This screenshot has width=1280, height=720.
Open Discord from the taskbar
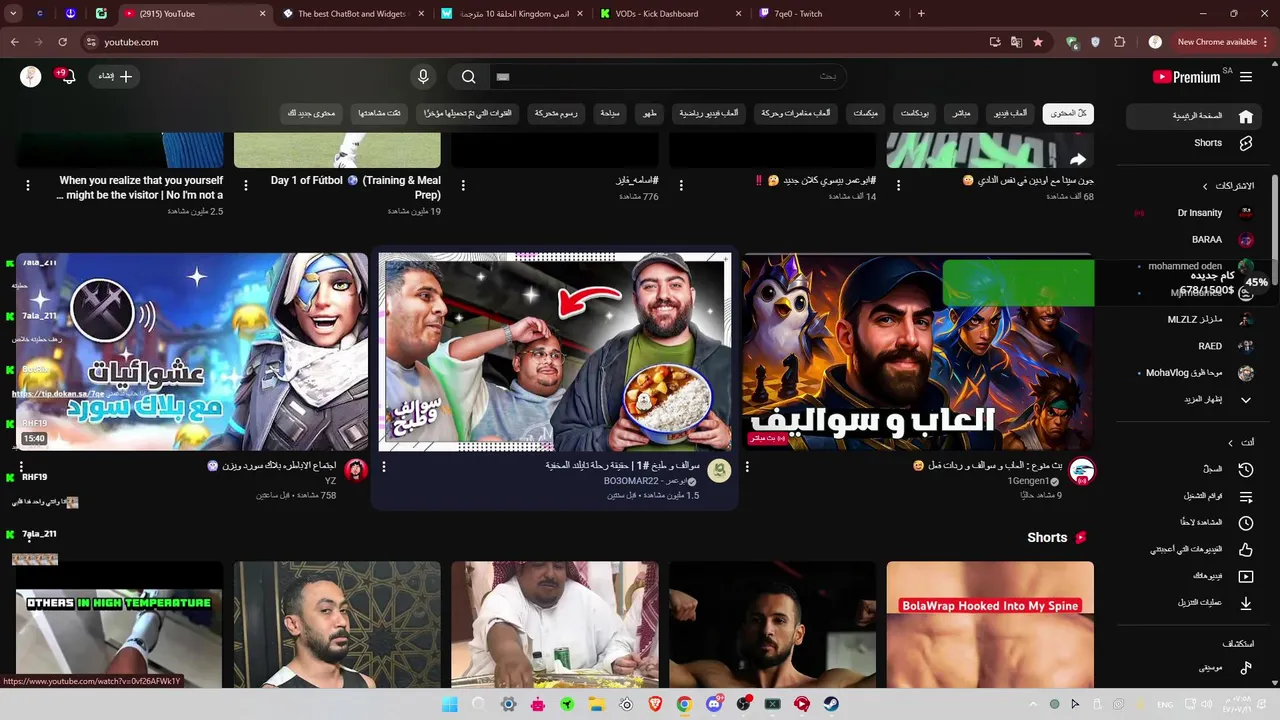coord(714,704)
